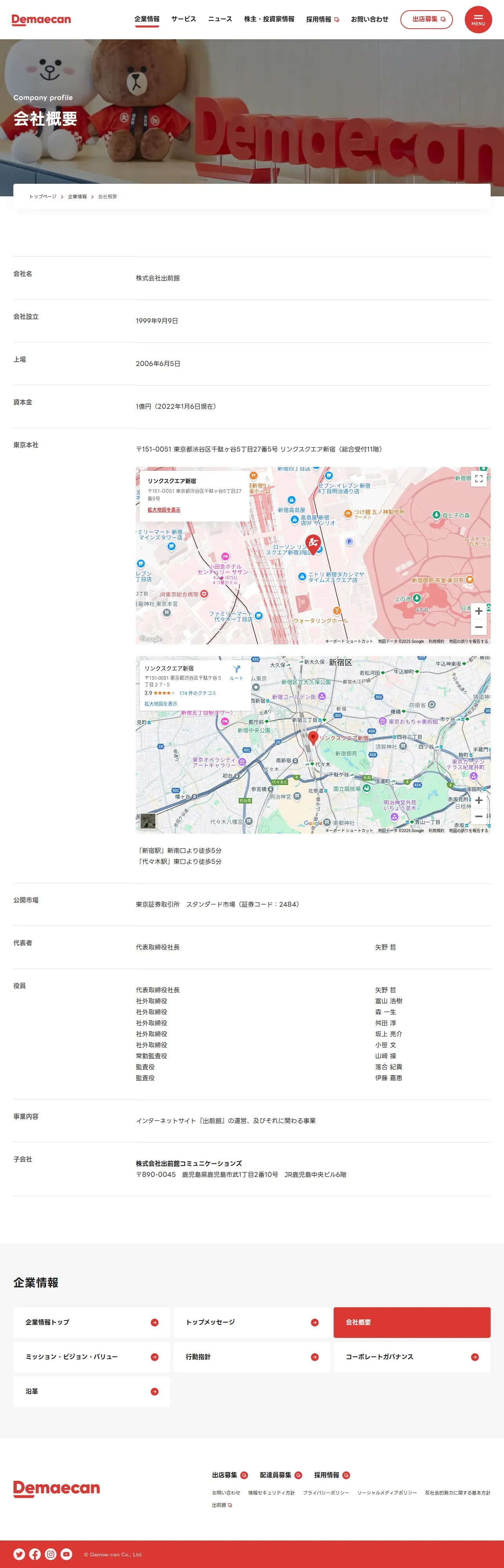Click the arrow icon on 沿革 card
This screenshot has height=1568, width=504.
tap(155, 1391)
